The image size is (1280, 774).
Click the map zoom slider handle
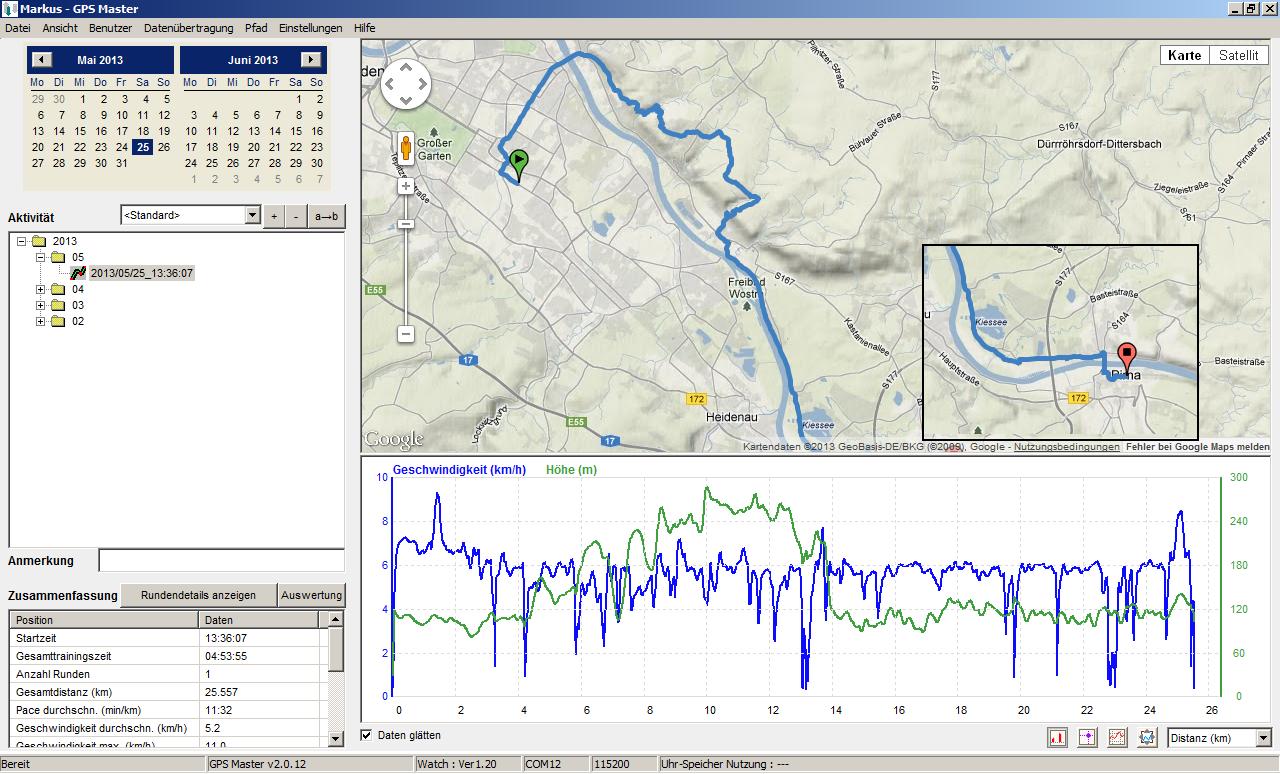point(405,224)
